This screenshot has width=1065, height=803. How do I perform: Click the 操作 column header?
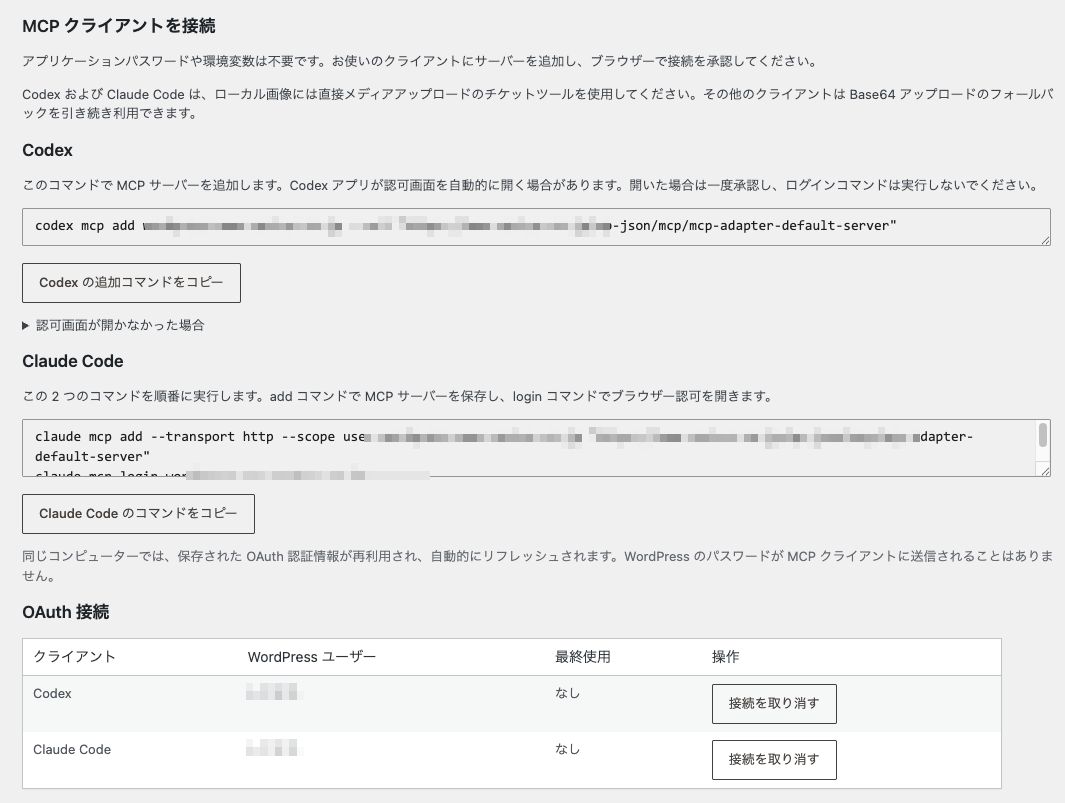(x=725, y=657)
